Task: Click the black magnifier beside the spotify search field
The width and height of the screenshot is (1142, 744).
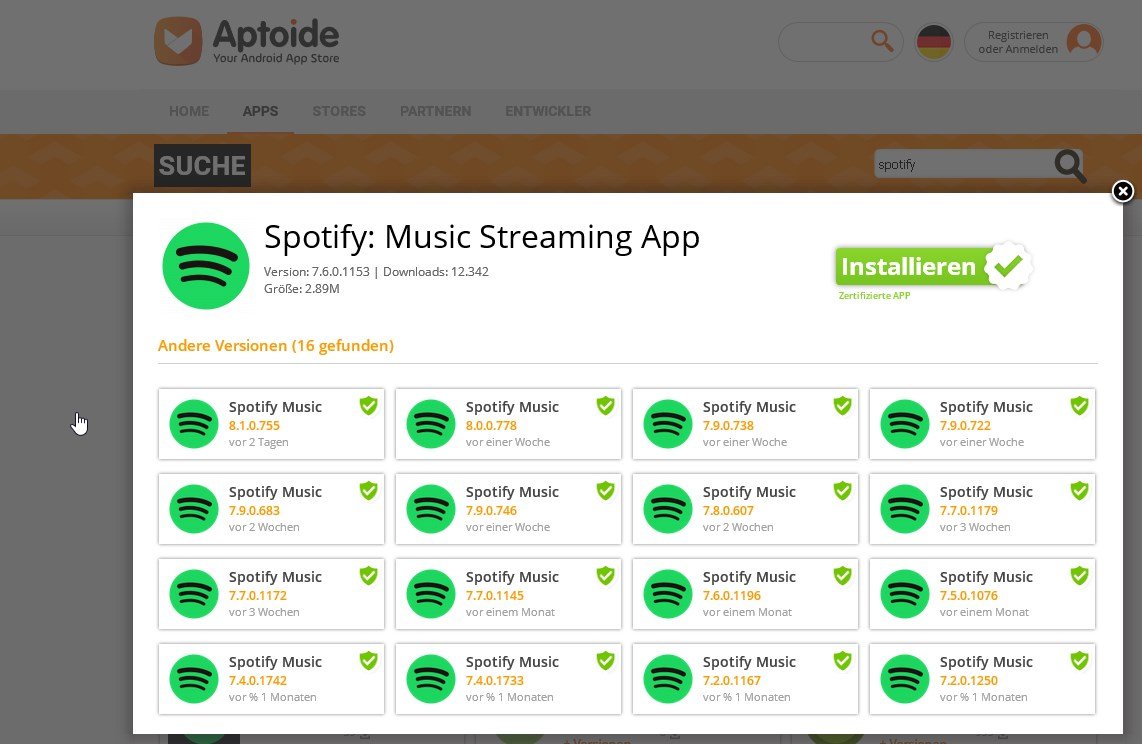Action: pos(1070,166)
